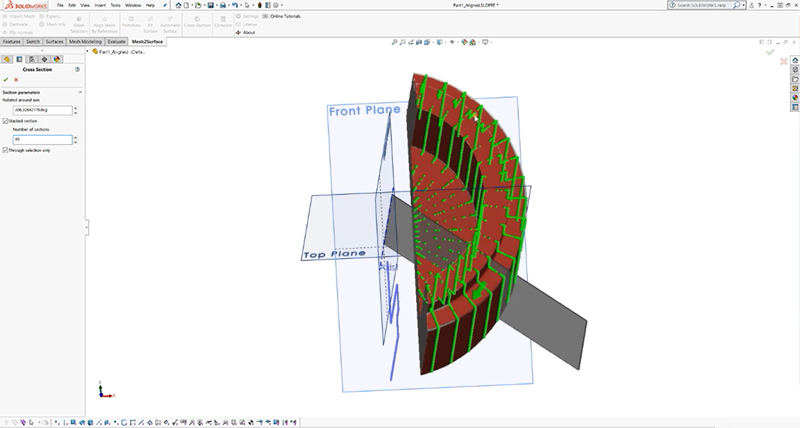Viewport: 800px width, 428px height.
Task: Toggle the Stacked section checkbox
Action: pyautogui.click(x=5, y=121)
